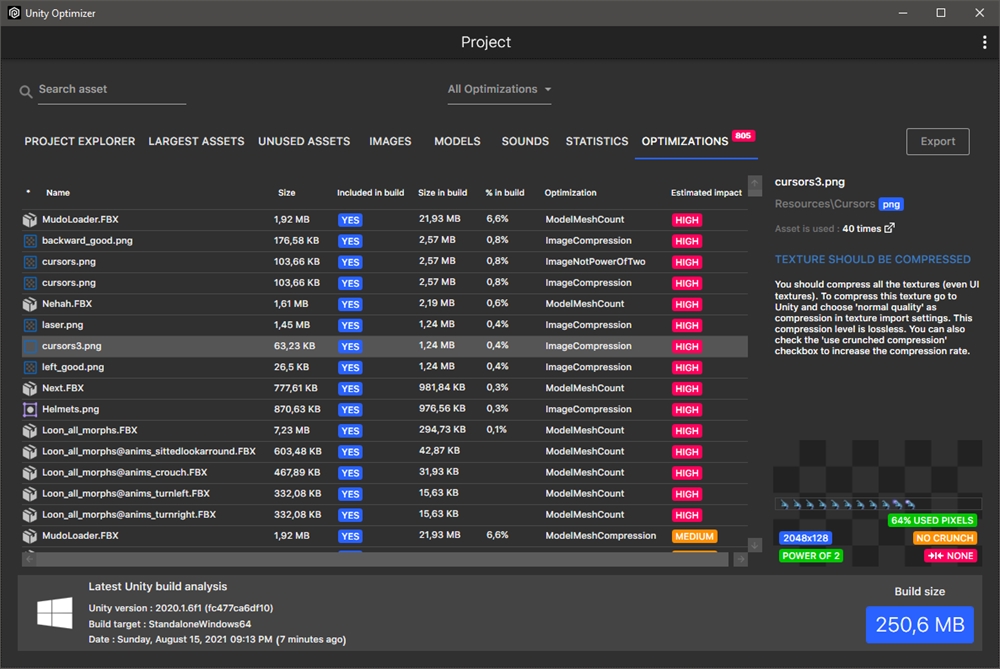
Task: Focus the Search asset input field
Action: coord(112,90)
